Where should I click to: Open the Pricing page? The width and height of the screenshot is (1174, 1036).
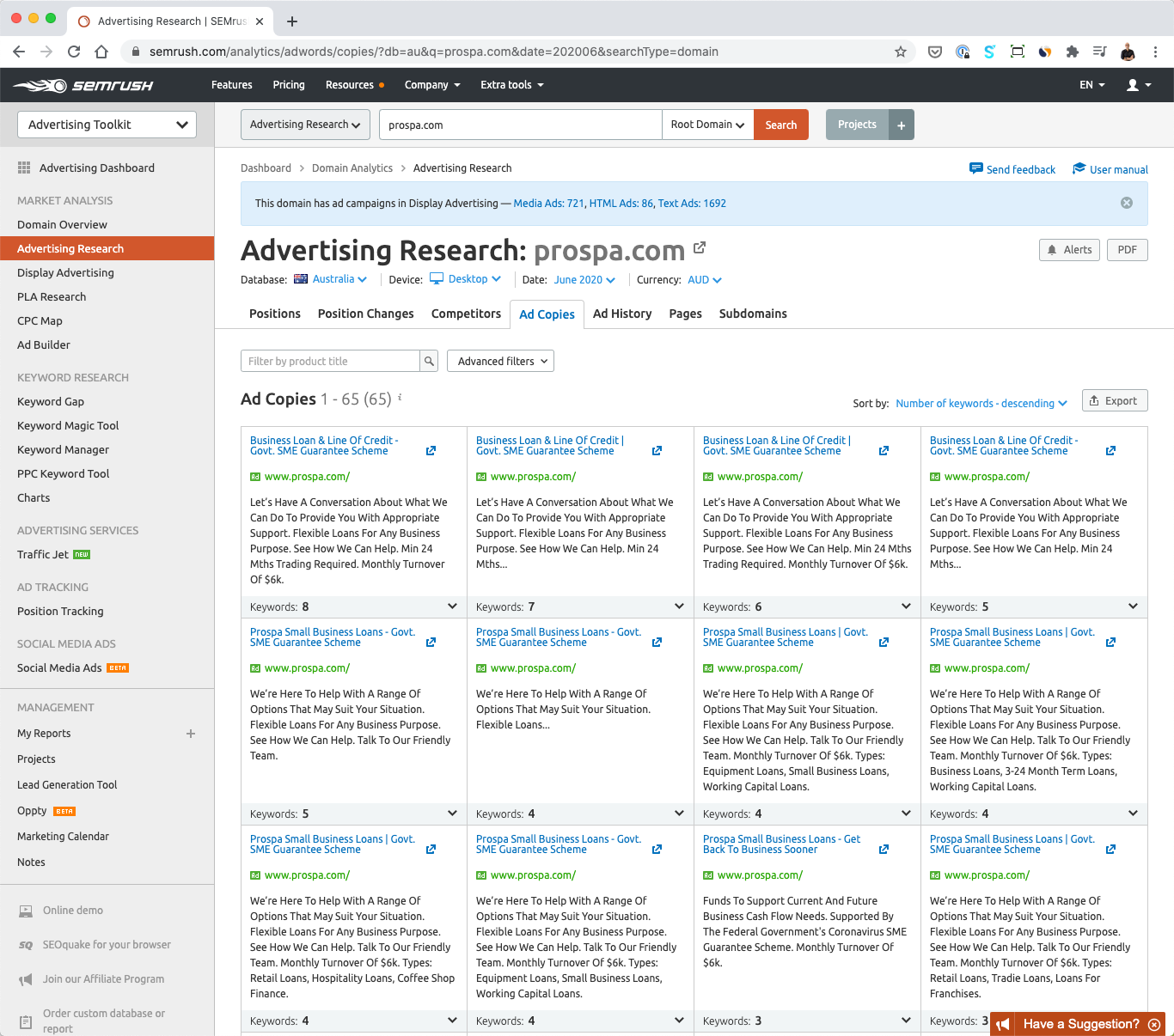pos(289,85)
